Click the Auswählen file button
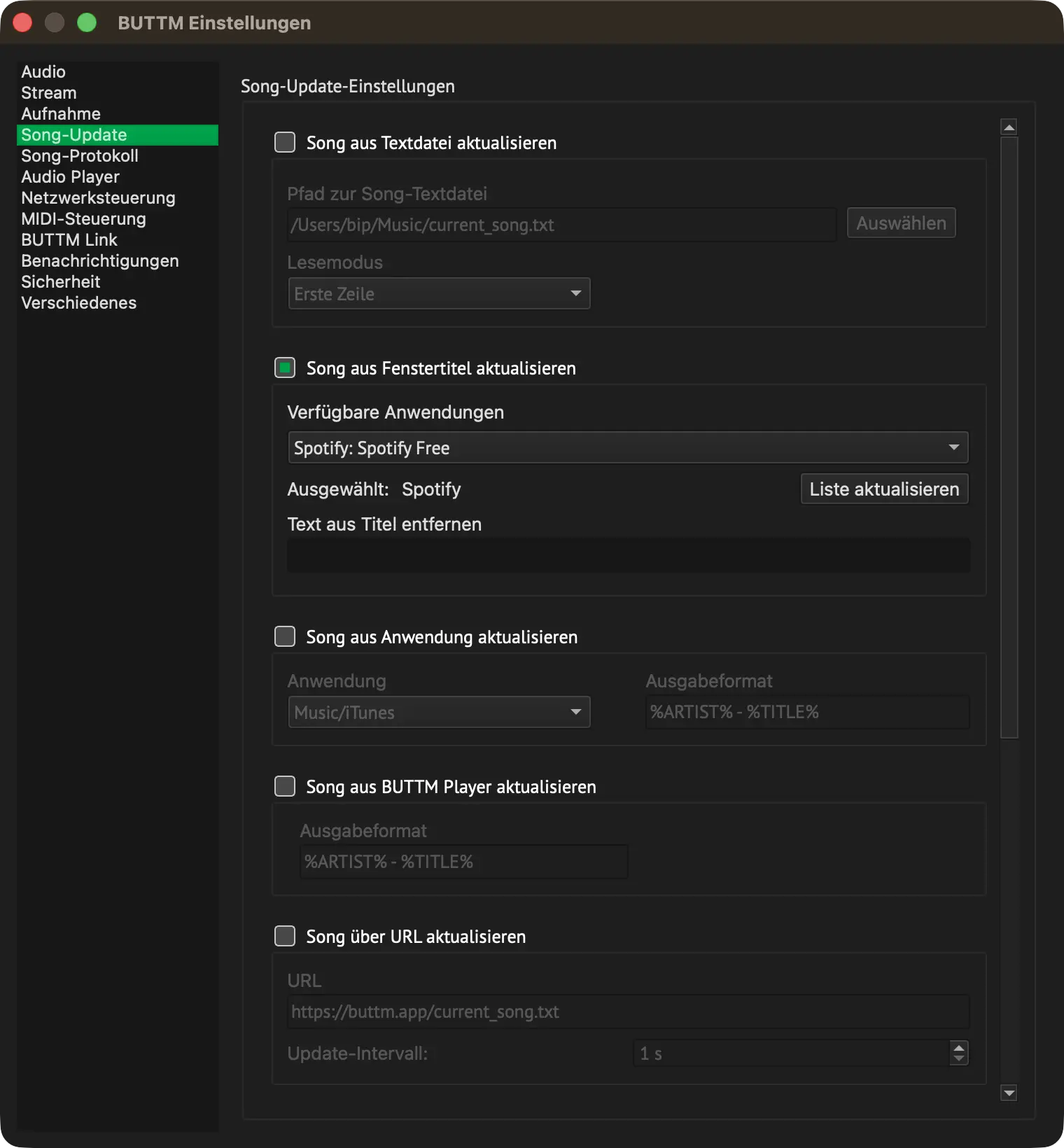1064x1148 pixels. coord(901,223)
